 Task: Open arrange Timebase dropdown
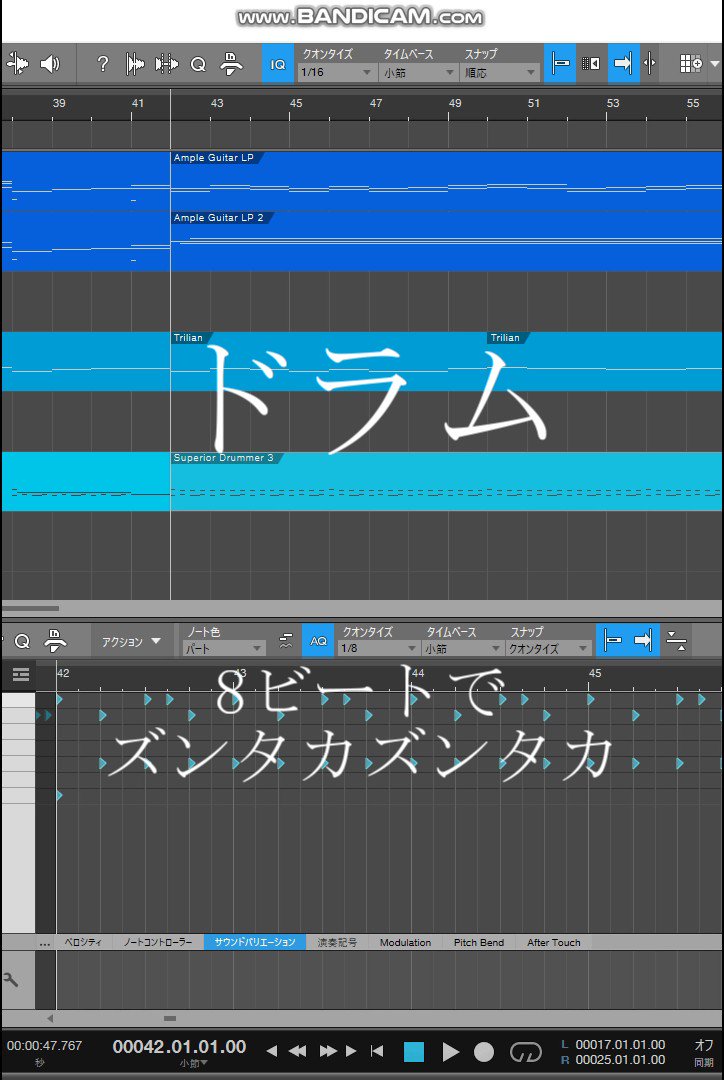coord(419,72)
